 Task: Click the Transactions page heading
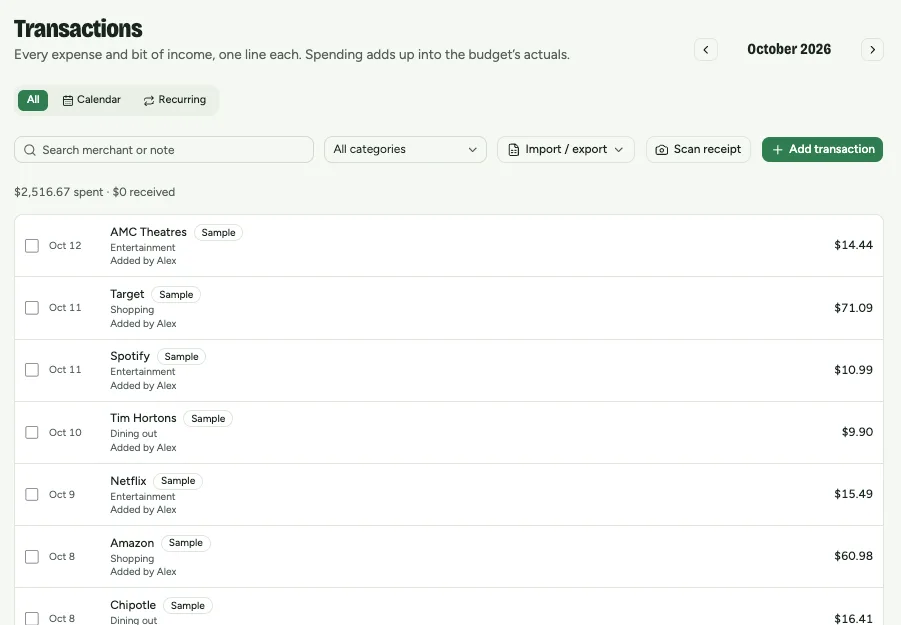point(78,29)
